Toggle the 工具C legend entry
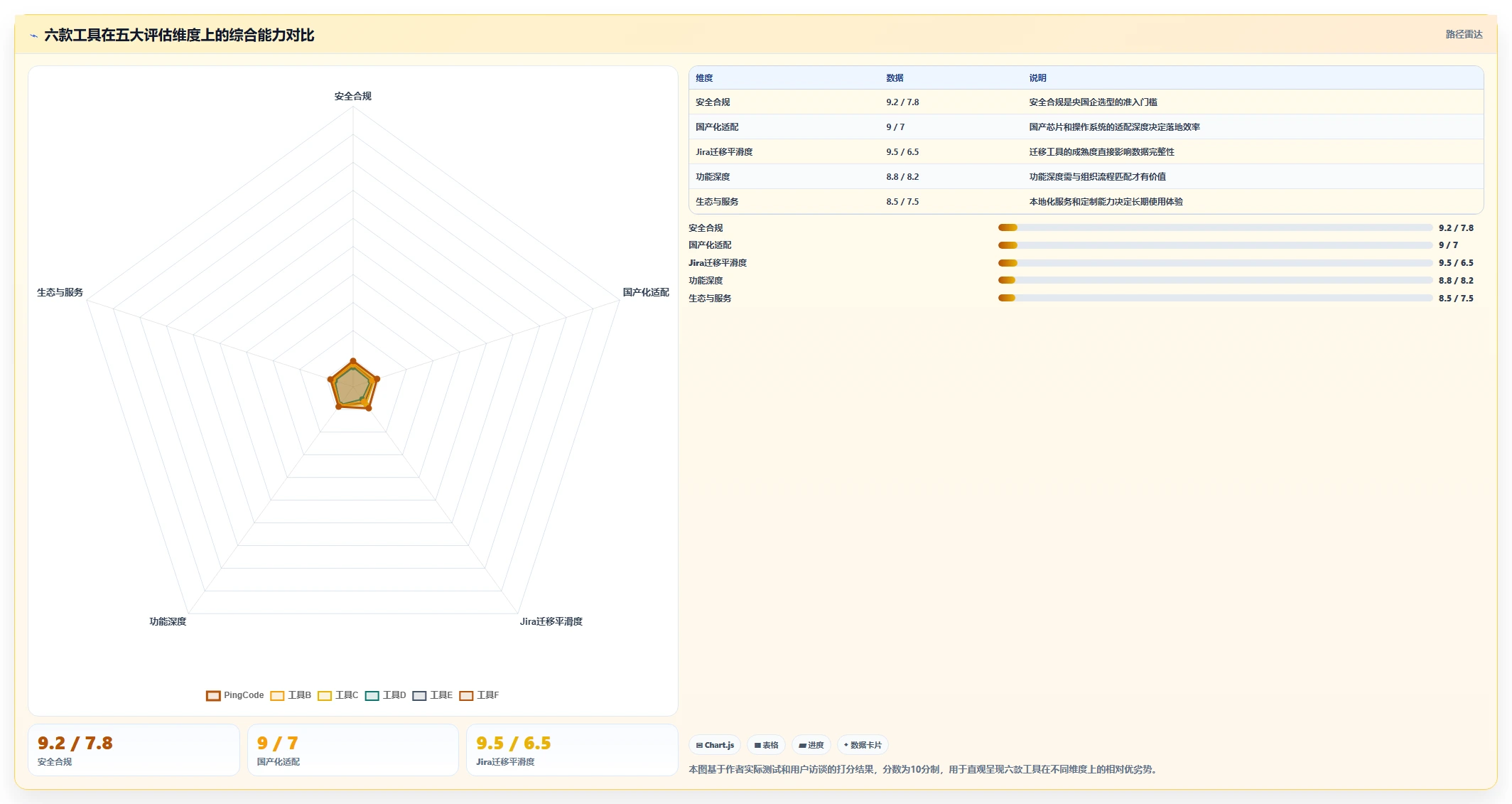1512x804 pixels. 338,695
